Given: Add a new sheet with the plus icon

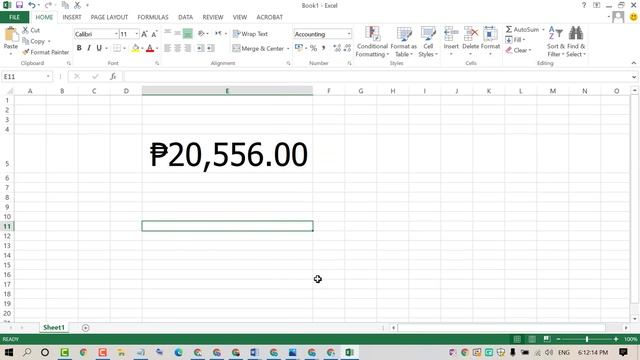Looking at the screenshot, I should pyautogui.click(x=85, y=328).
